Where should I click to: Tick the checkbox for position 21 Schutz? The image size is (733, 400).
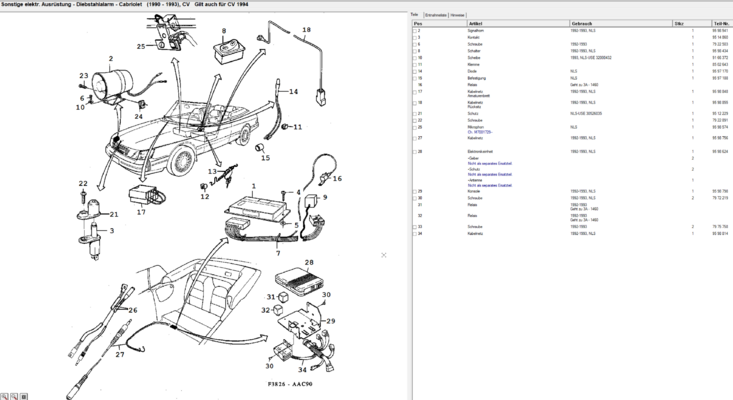coord(415,114)
